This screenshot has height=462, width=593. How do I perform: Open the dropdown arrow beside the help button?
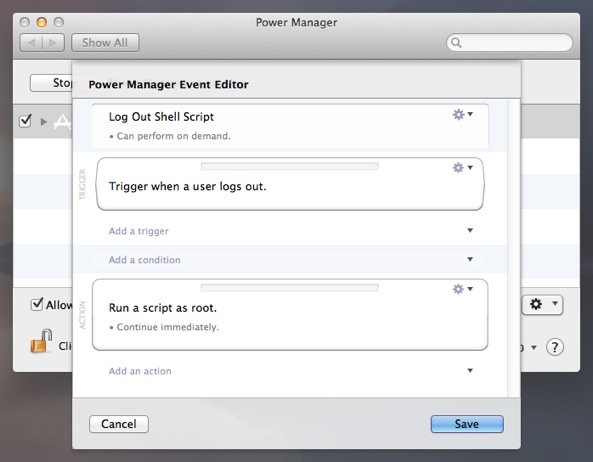point(534,347)
